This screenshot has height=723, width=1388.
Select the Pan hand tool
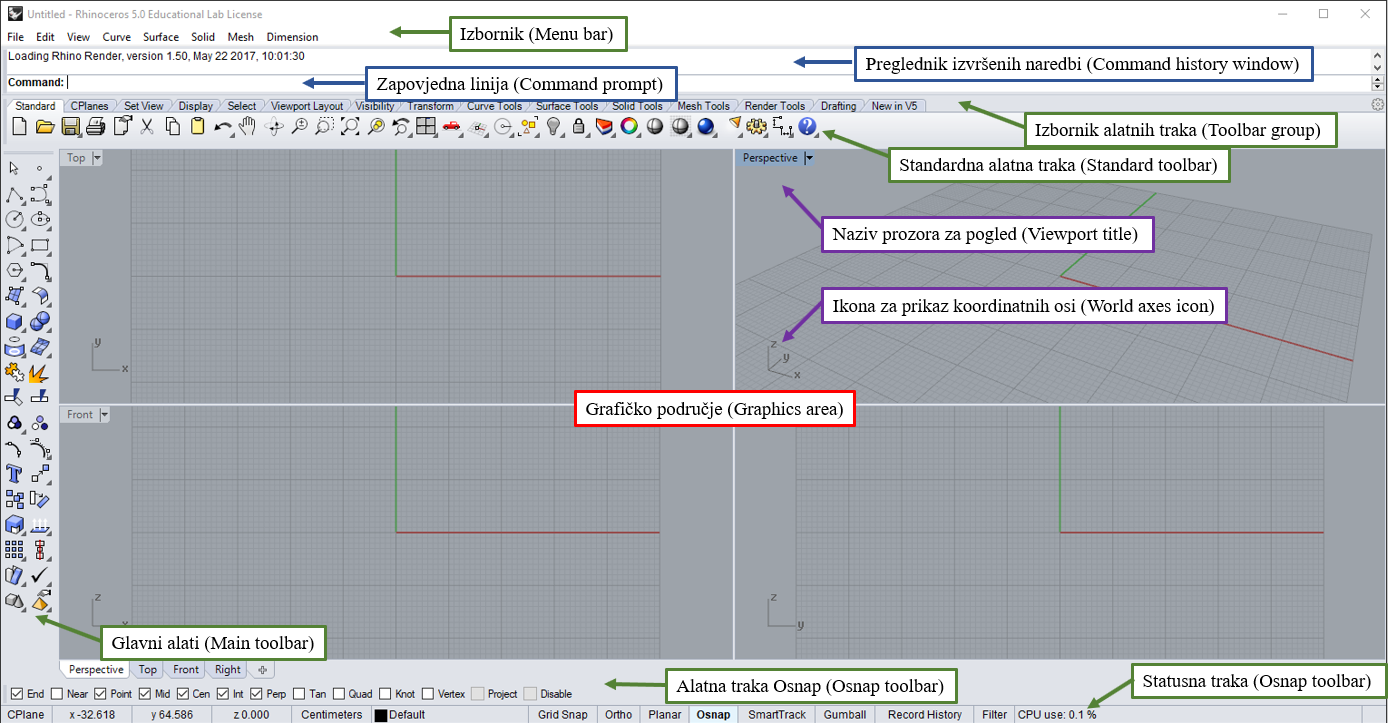pyautogui.click(x=247, y=126)
